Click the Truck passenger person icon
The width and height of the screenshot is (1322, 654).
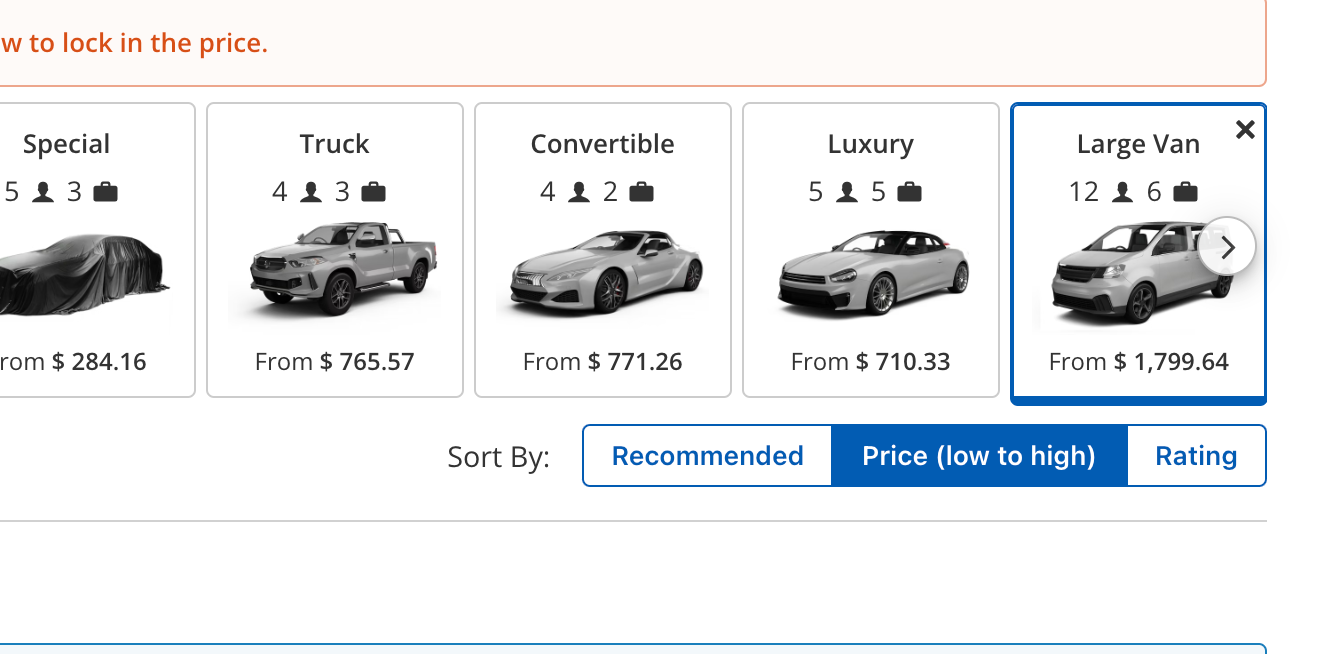(311, 192)
